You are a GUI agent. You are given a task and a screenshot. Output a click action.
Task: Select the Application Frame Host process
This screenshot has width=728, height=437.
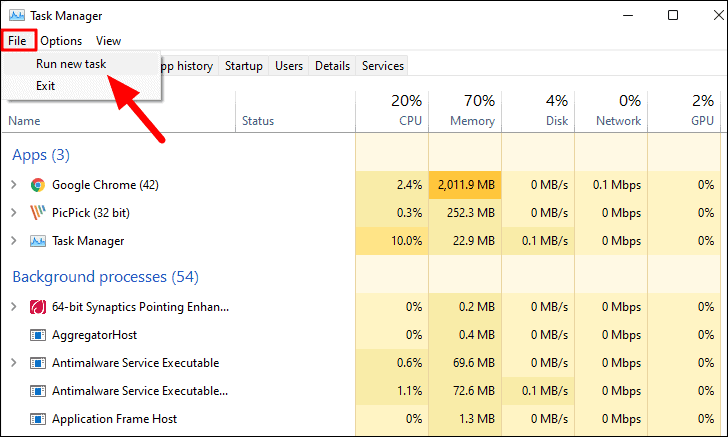pyautogui.click(x=362, y=419)
